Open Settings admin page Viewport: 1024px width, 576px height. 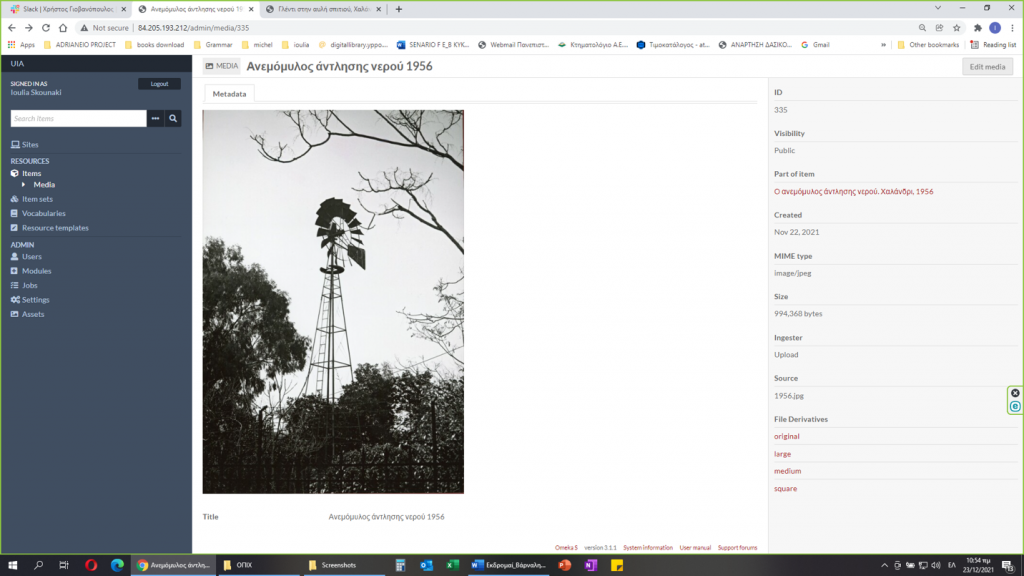click(36, 300)
